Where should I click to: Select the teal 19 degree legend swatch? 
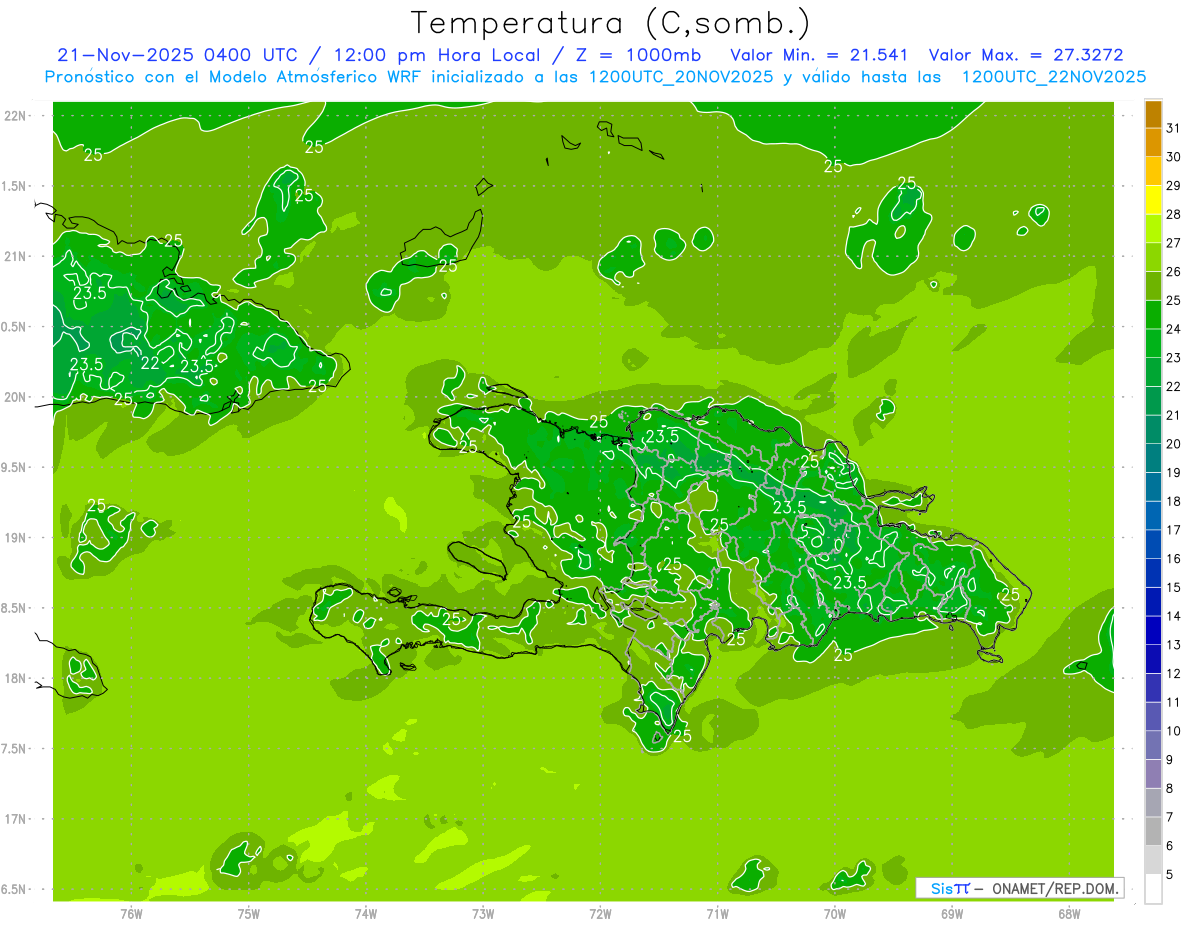(1153, 458)
